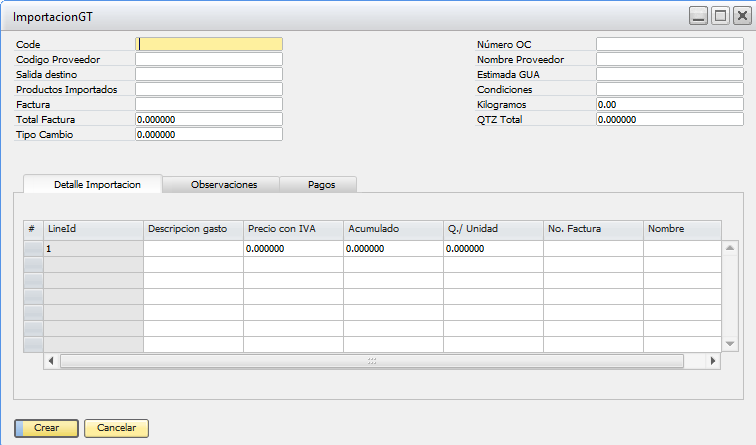
Task: Switch to the Observaciones tab
Action: (x=224, y=185)
